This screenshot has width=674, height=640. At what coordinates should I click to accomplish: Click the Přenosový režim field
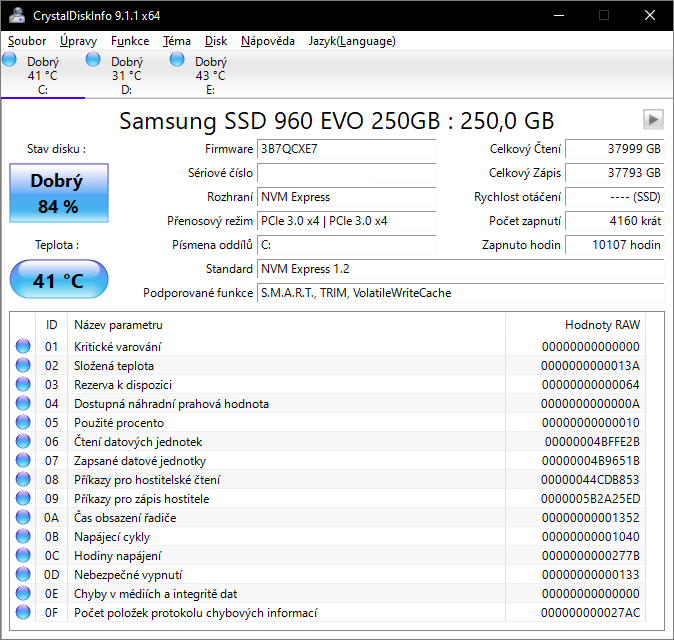point(346,221)
